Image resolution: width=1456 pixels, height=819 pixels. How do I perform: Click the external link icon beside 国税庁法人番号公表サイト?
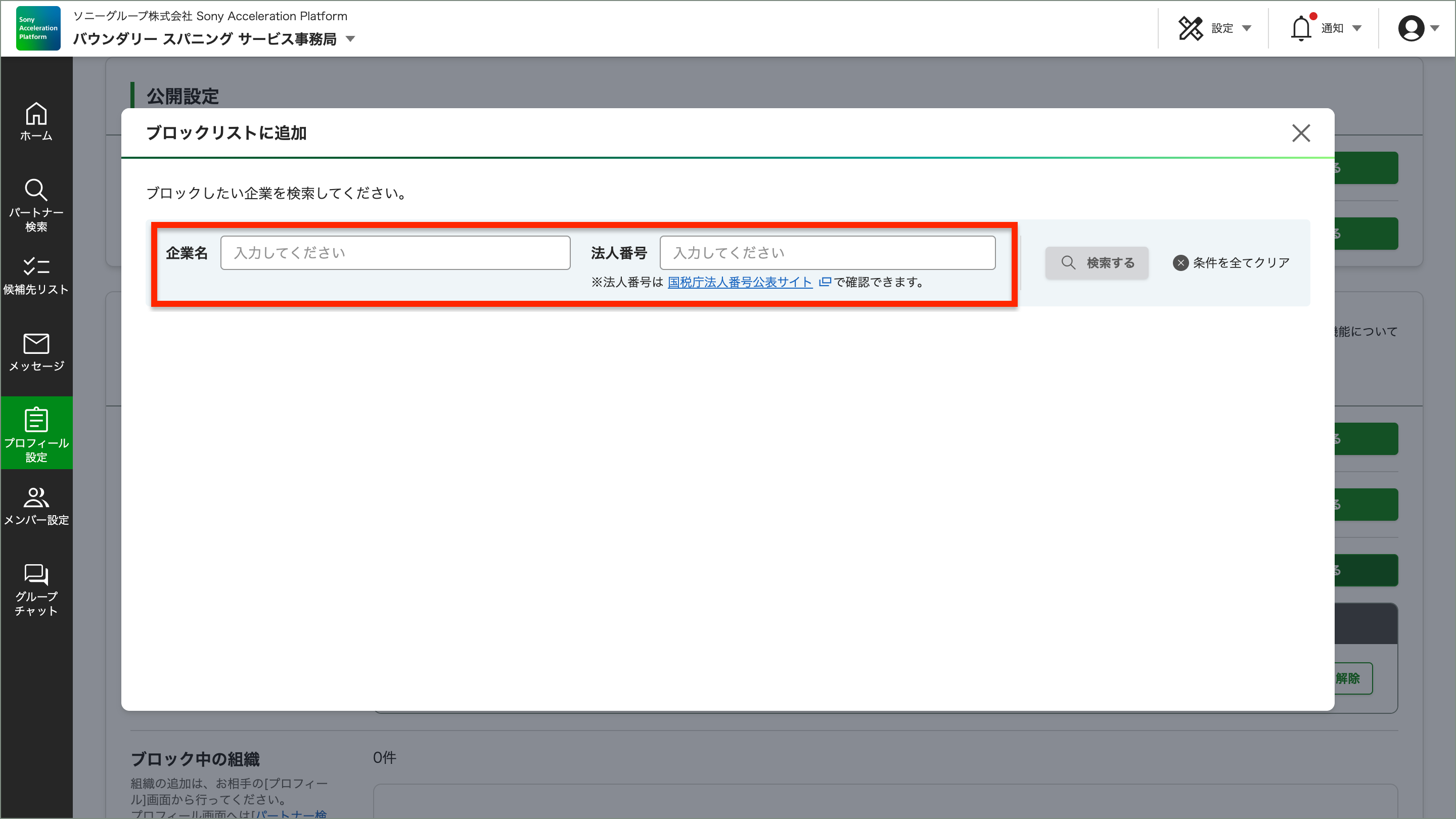tap(825, 282)
